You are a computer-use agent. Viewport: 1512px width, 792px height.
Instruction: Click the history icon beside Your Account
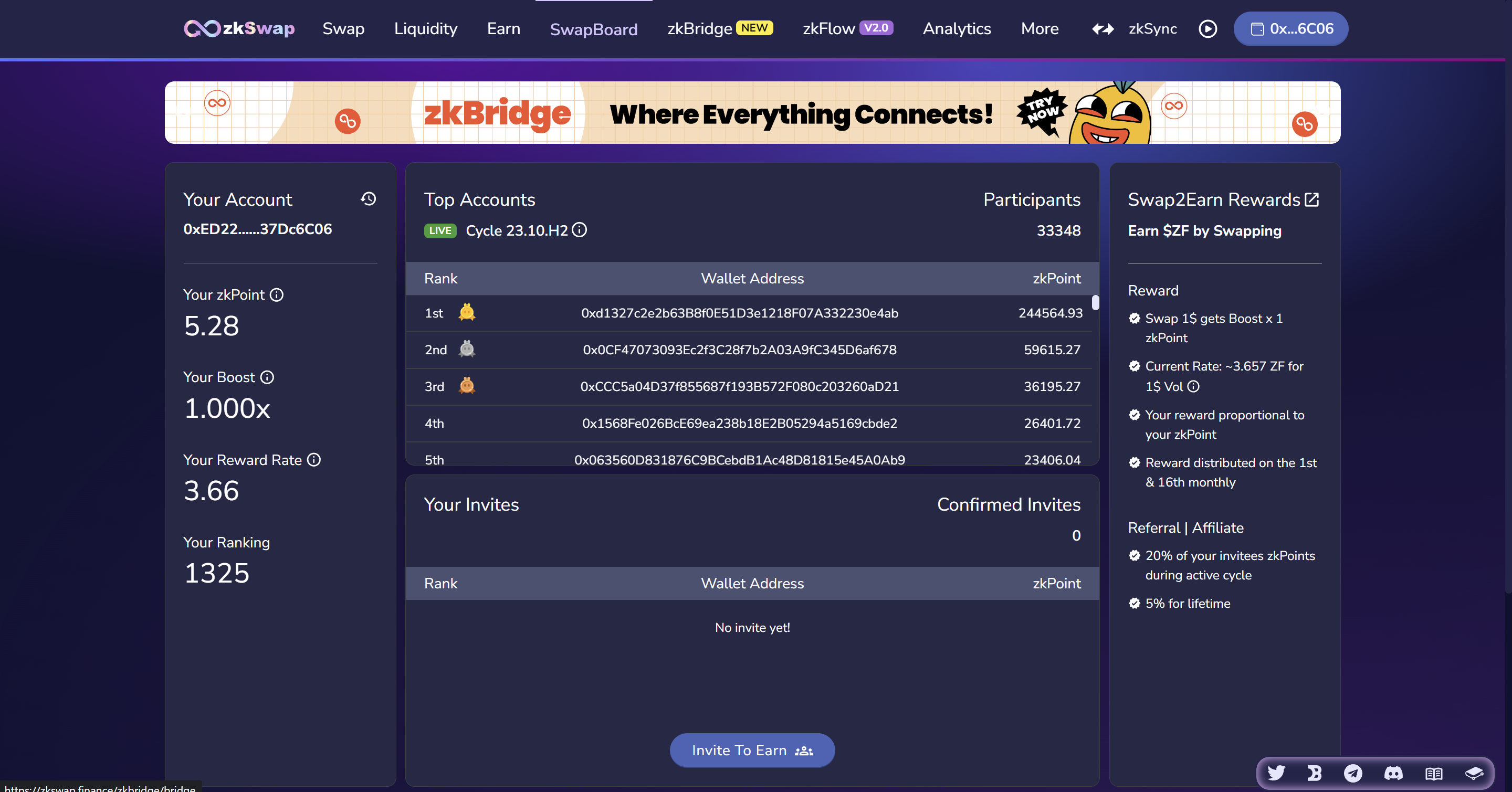point(368,199)
